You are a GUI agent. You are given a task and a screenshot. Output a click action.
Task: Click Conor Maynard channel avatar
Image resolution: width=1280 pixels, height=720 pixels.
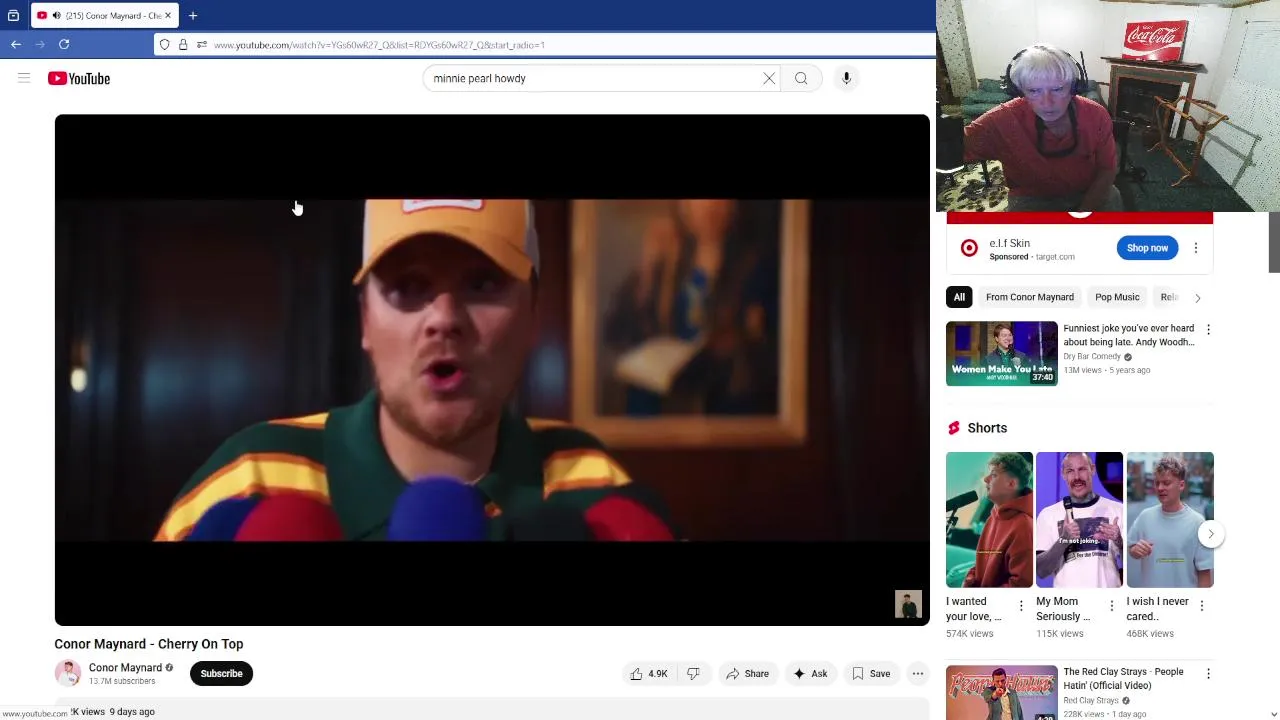point(68,674)
